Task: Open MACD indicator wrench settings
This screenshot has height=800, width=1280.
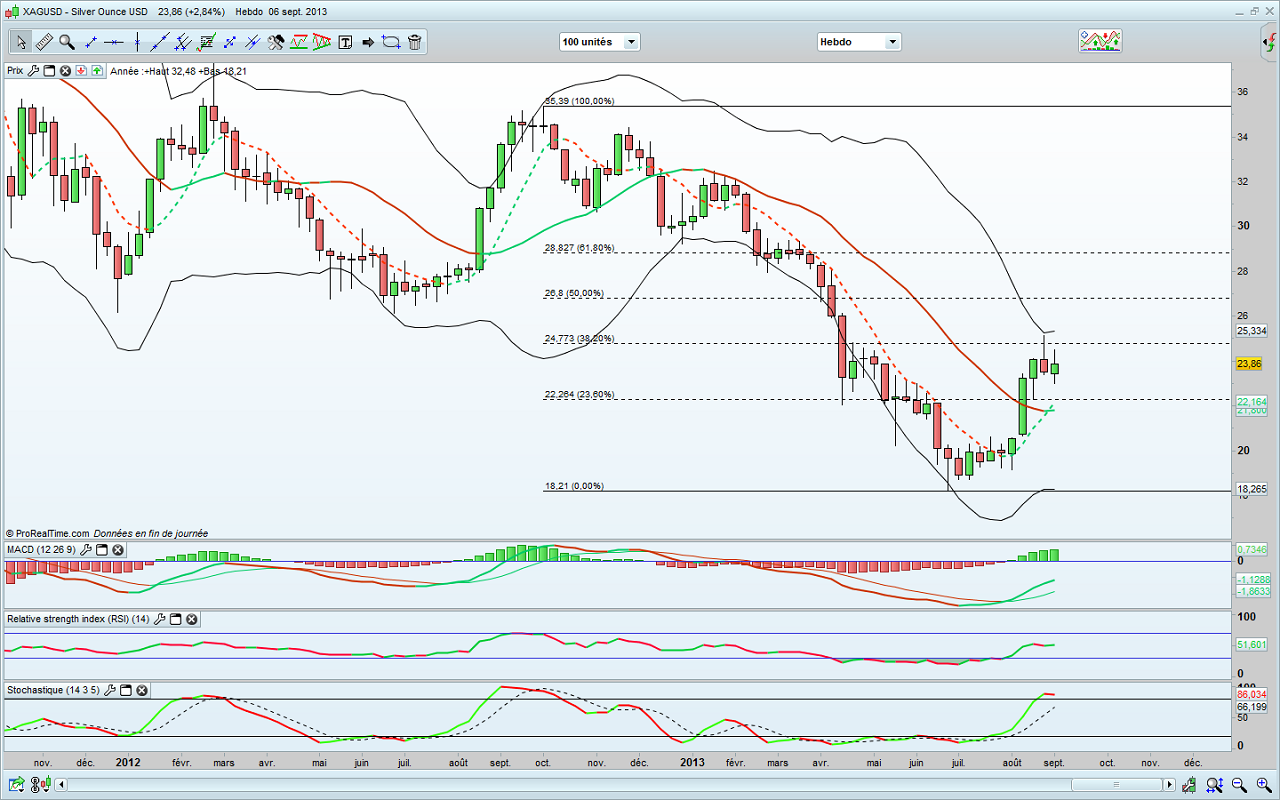Action: 86,550
